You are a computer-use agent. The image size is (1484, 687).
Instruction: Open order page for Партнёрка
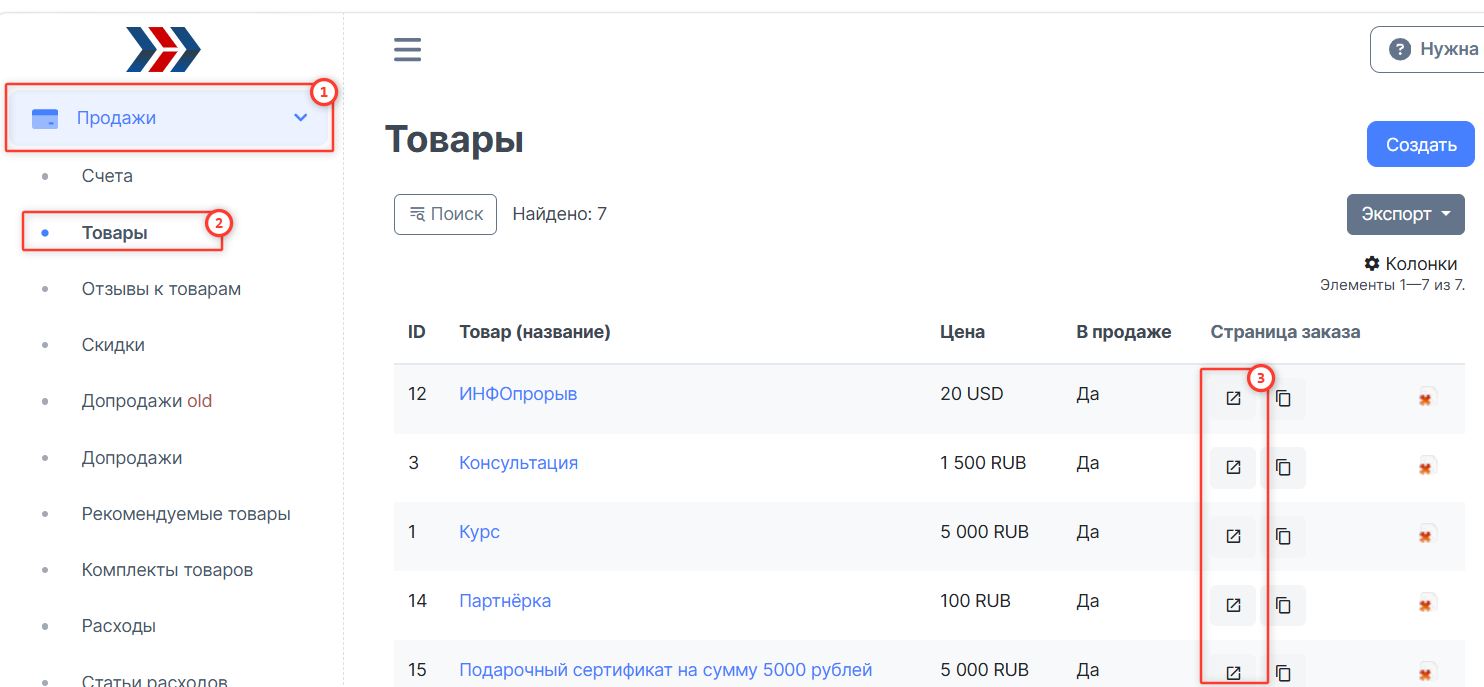(1233, 605)
